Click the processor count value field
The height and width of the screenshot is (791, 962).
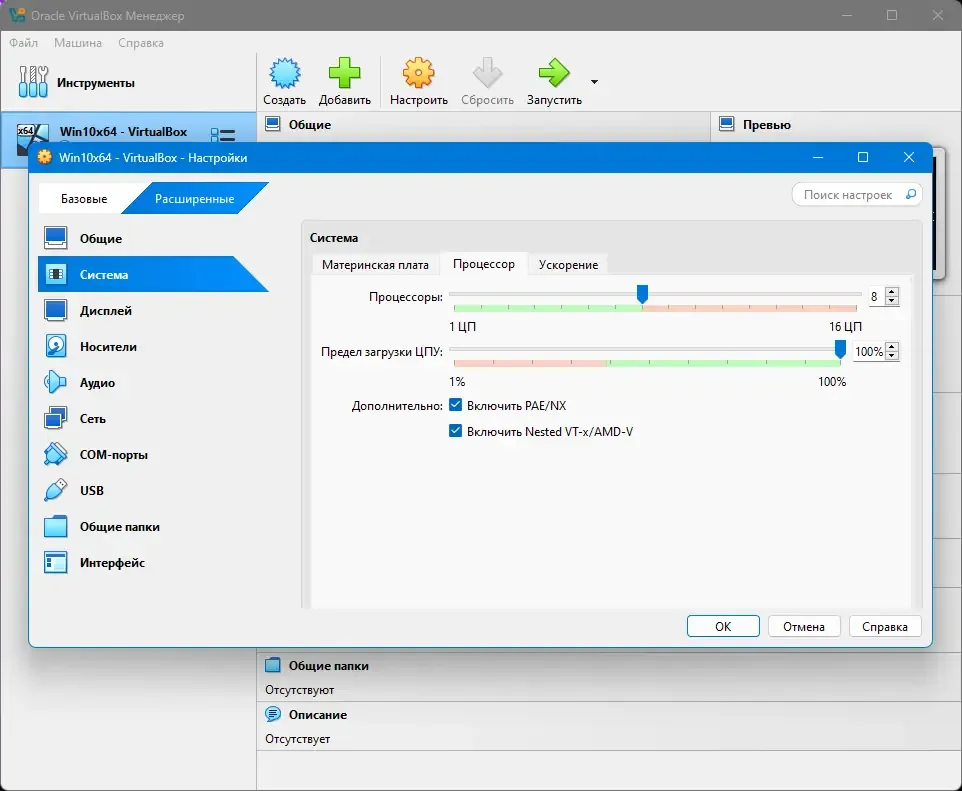click(875, 296)
